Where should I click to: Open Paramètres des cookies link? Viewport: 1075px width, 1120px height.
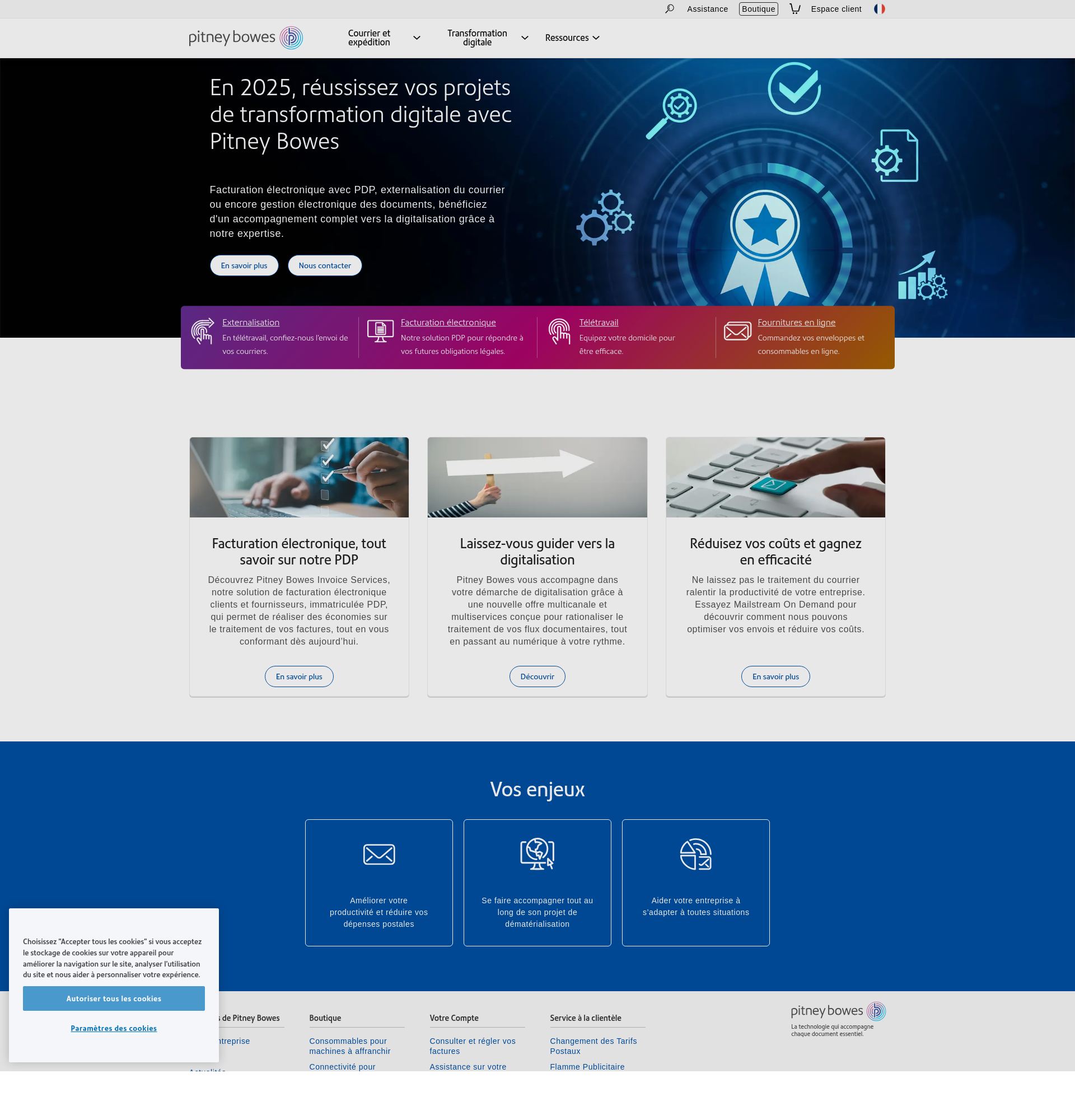tap(114, 1028)
